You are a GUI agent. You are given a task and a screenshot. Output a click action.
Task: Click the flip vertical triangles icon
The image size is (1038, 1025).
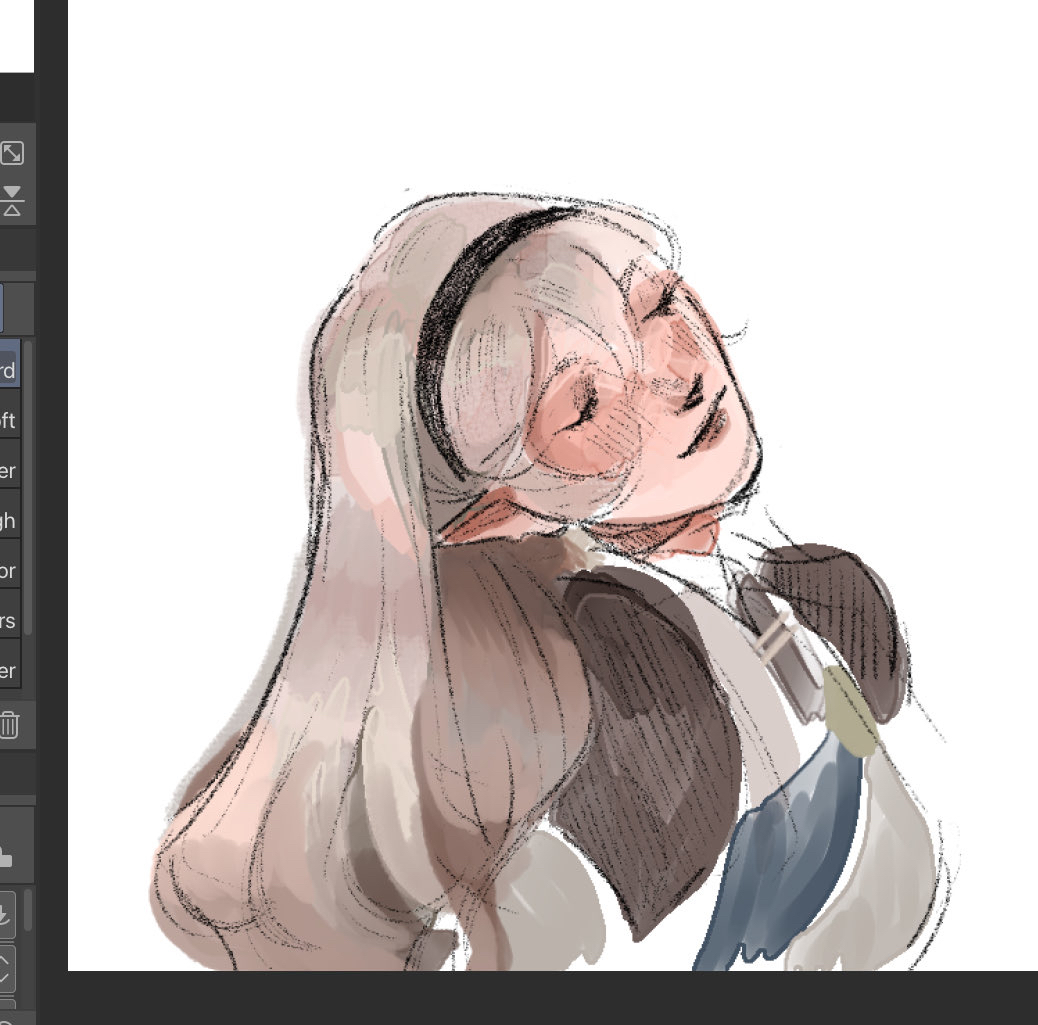tap(12, 200)
